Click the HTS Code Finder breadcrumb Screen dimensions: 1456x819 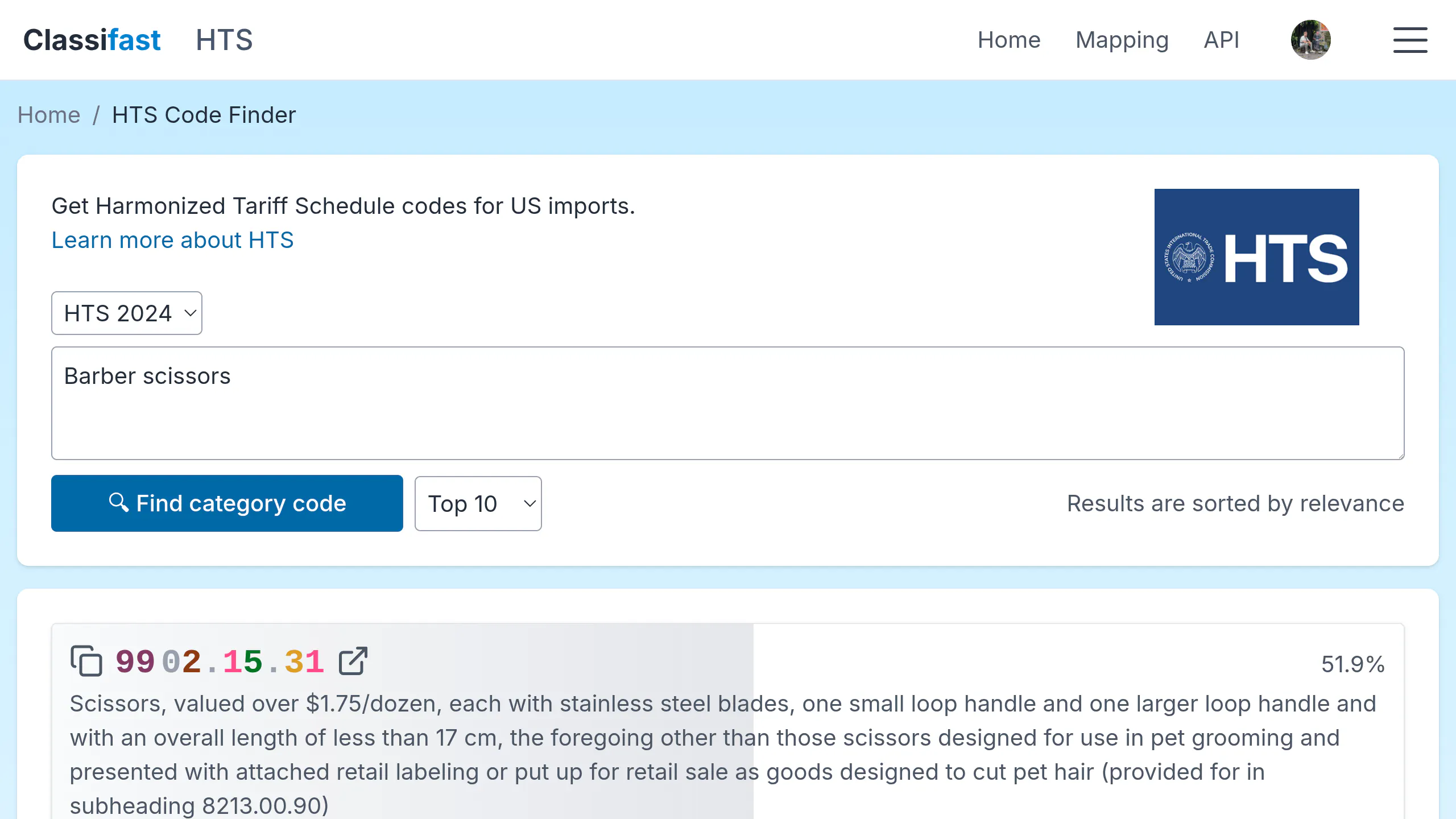pos(204,115)
